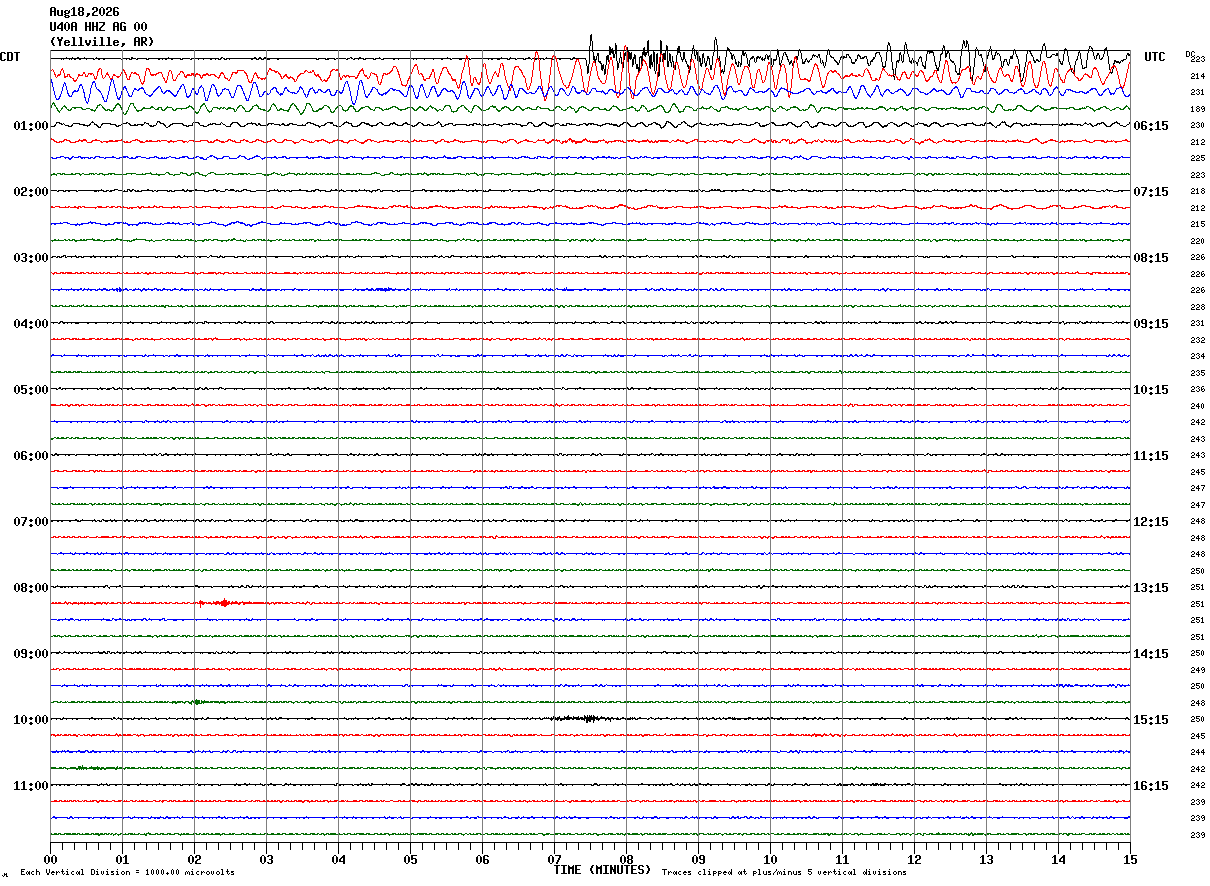Click the date text Aug18,2026
This screenshot has height=886, width=1210.
click(84, 12)
